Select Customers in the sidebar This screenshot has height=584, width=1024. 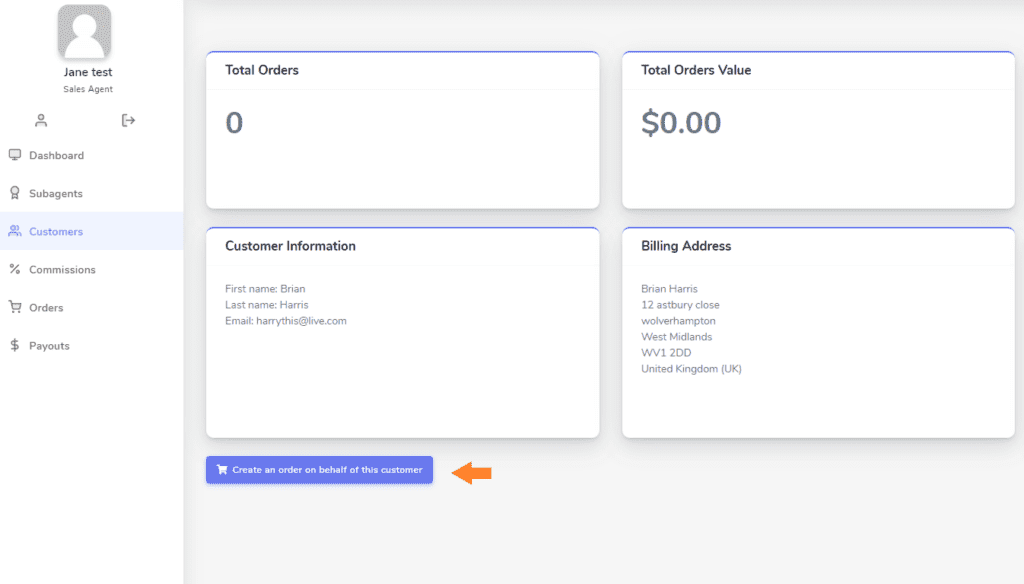pos(91,231)
